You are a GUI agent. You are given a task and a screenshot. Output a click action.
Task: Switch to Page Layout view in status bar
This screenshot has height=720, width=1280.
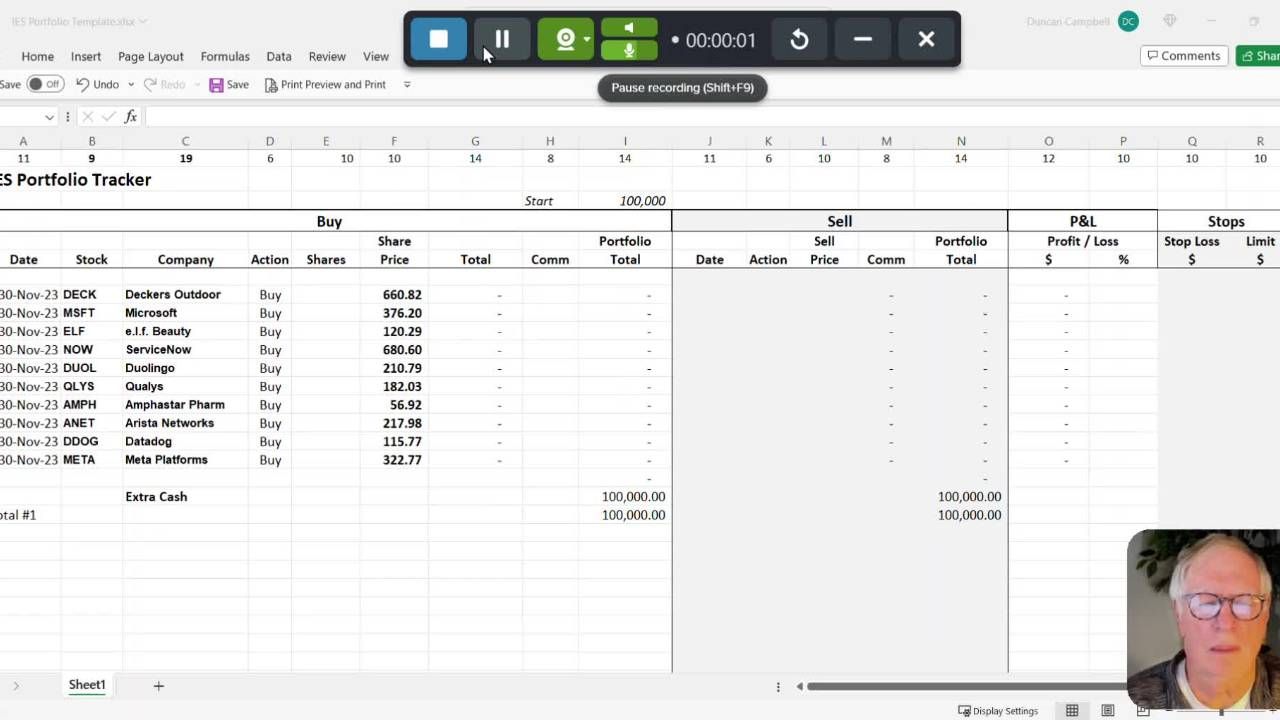click(1108, 711)
